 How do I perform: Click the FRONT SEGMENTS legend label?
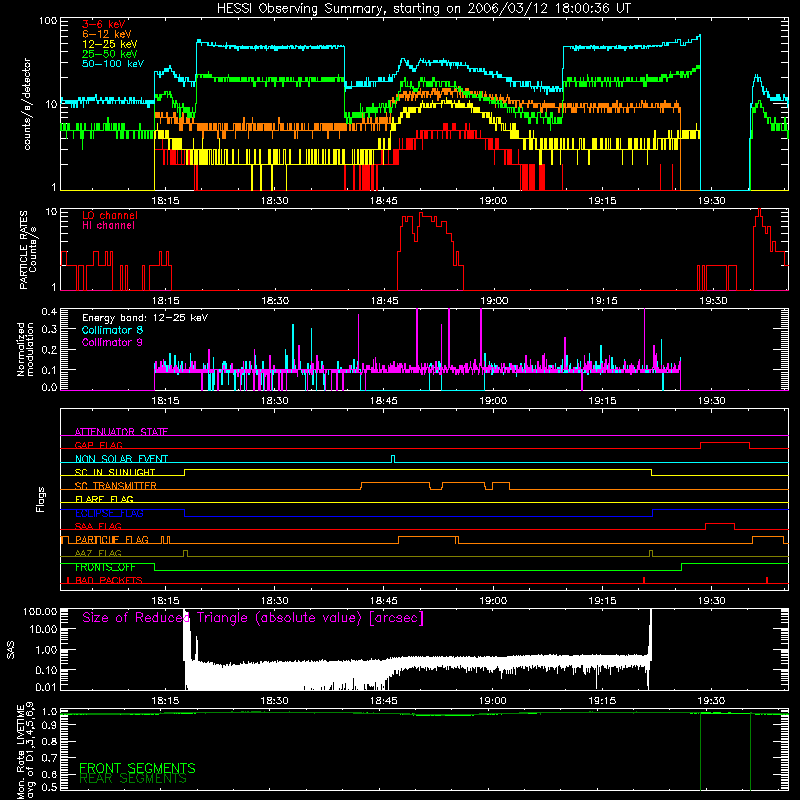137,768
